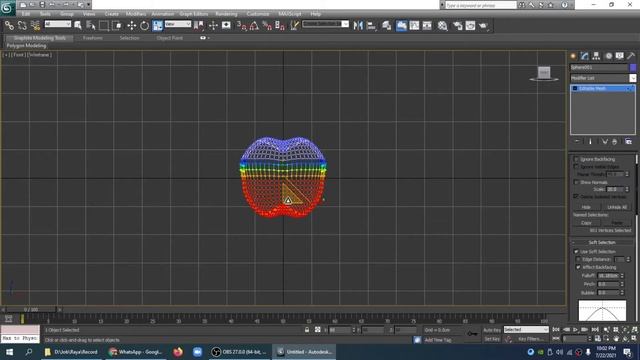Open the Rendering menu
This screenshot has width=640, height=360.
pyautogui.click(x=226, y=14)
